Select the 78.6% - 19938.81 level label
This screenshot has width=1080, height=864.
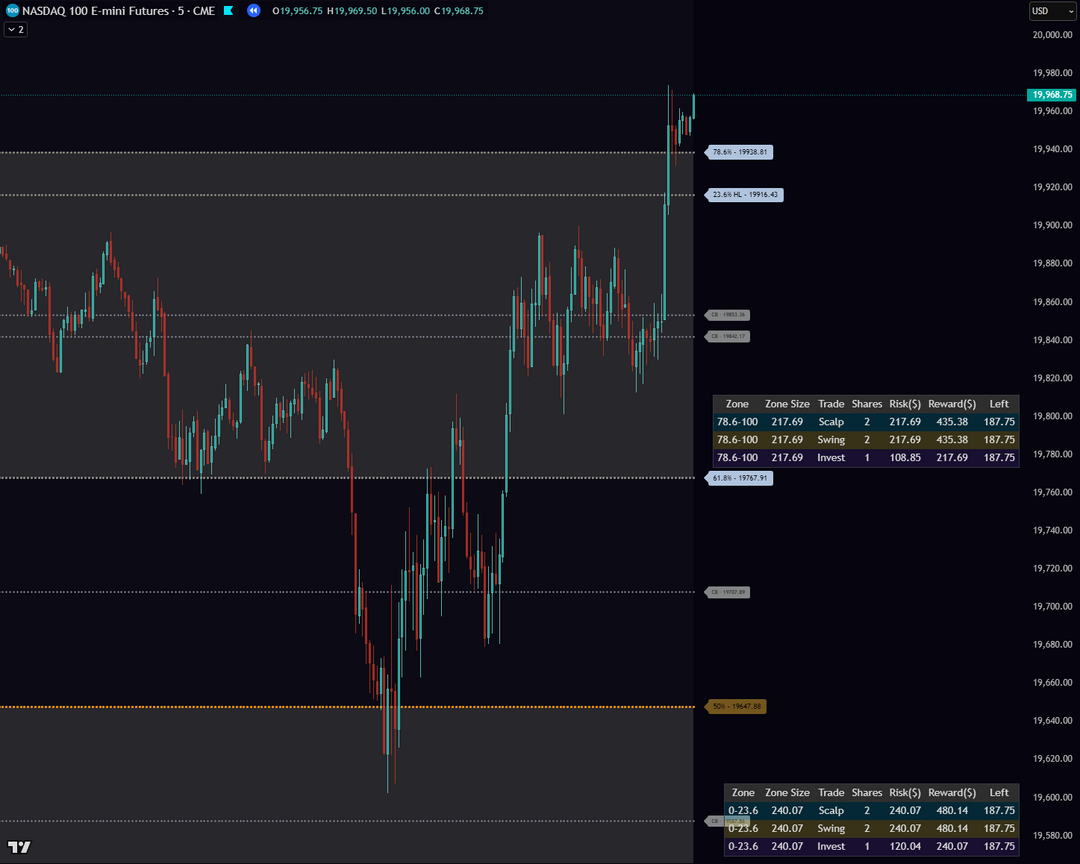pyautogui.click(x=739, y=152)
